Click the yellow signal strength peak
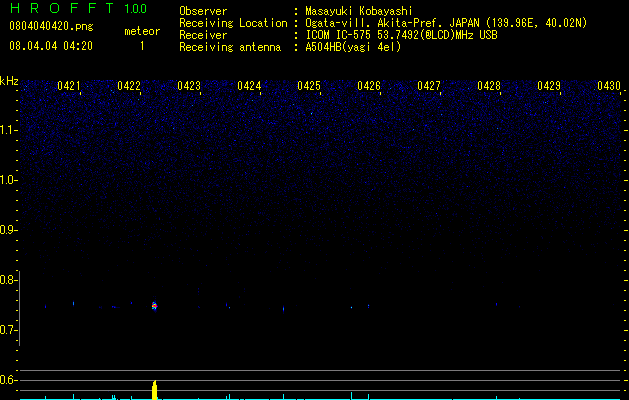 coord(155,390)
